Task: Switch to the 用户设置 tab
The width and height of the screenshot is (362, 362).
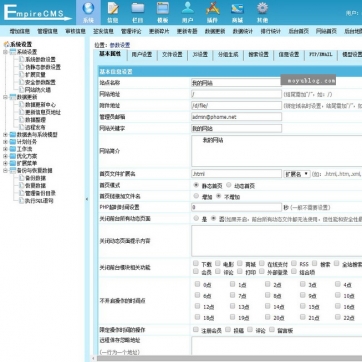Action: (x=142, y=55)
